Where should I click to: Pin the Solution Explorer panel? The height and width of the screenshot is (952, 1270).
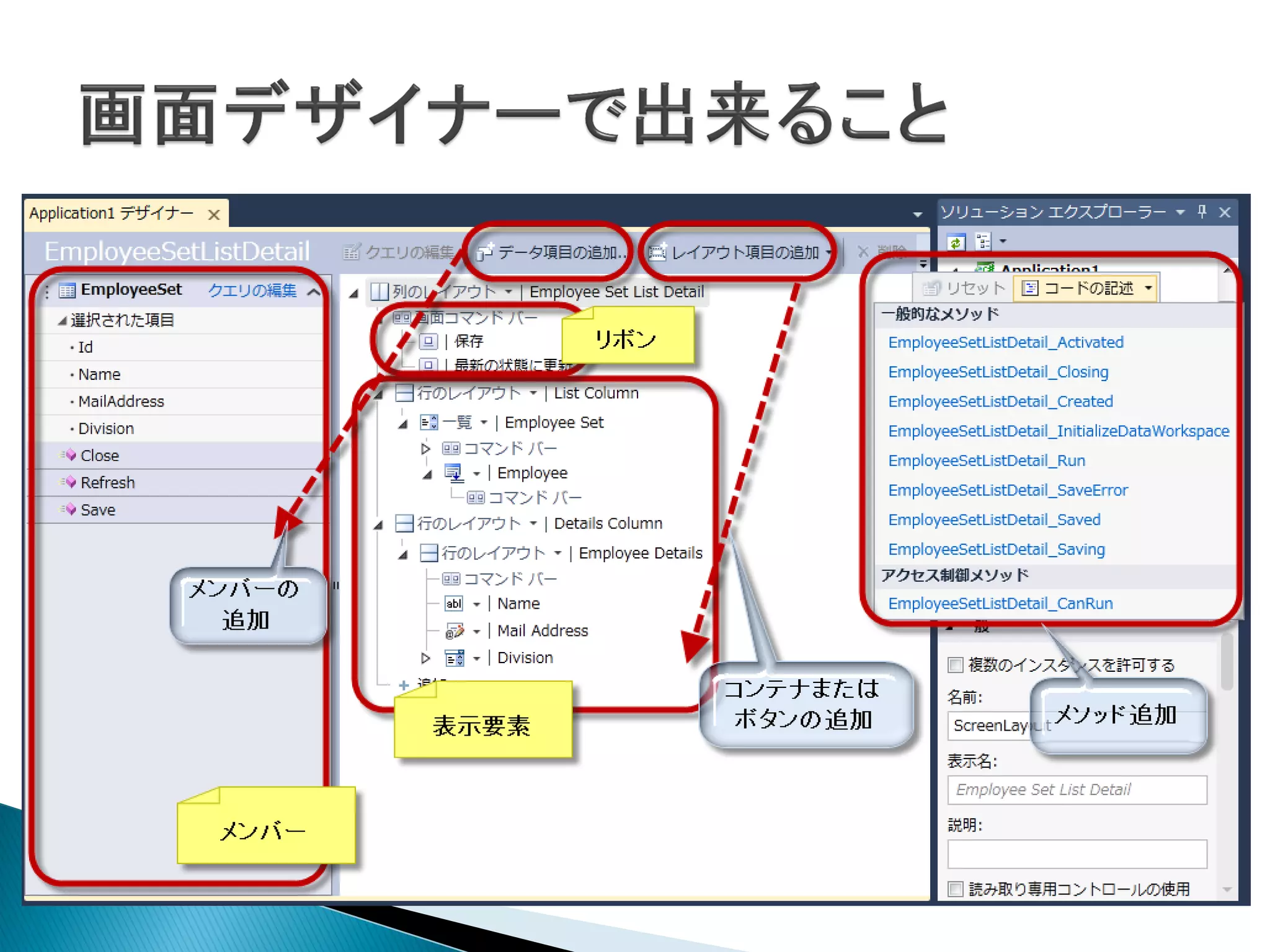pyautogui.click(x=1202, y=213)
